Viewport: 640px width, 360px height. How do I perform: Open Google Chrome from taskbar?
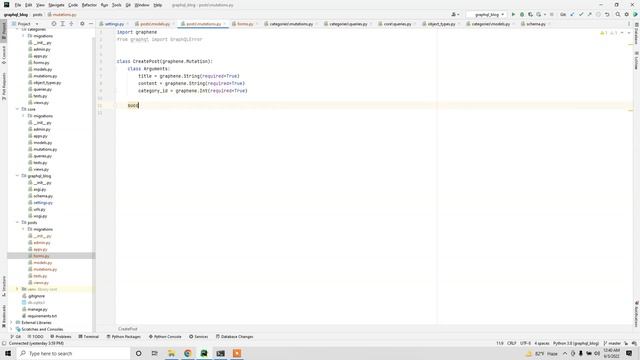point(187,353)
